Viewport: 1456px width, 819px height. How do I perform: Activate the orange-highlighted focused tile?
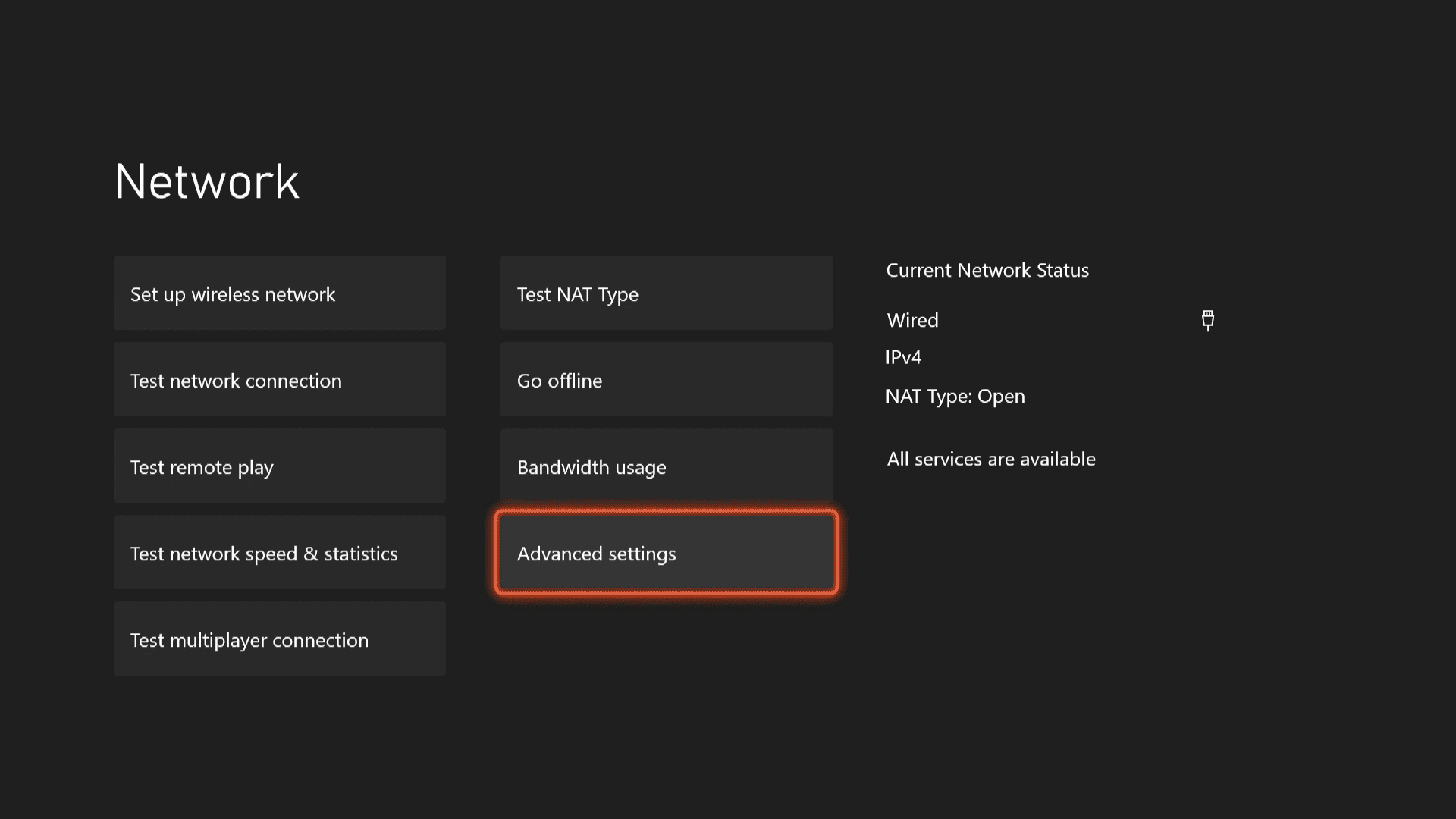pos(666,553)
